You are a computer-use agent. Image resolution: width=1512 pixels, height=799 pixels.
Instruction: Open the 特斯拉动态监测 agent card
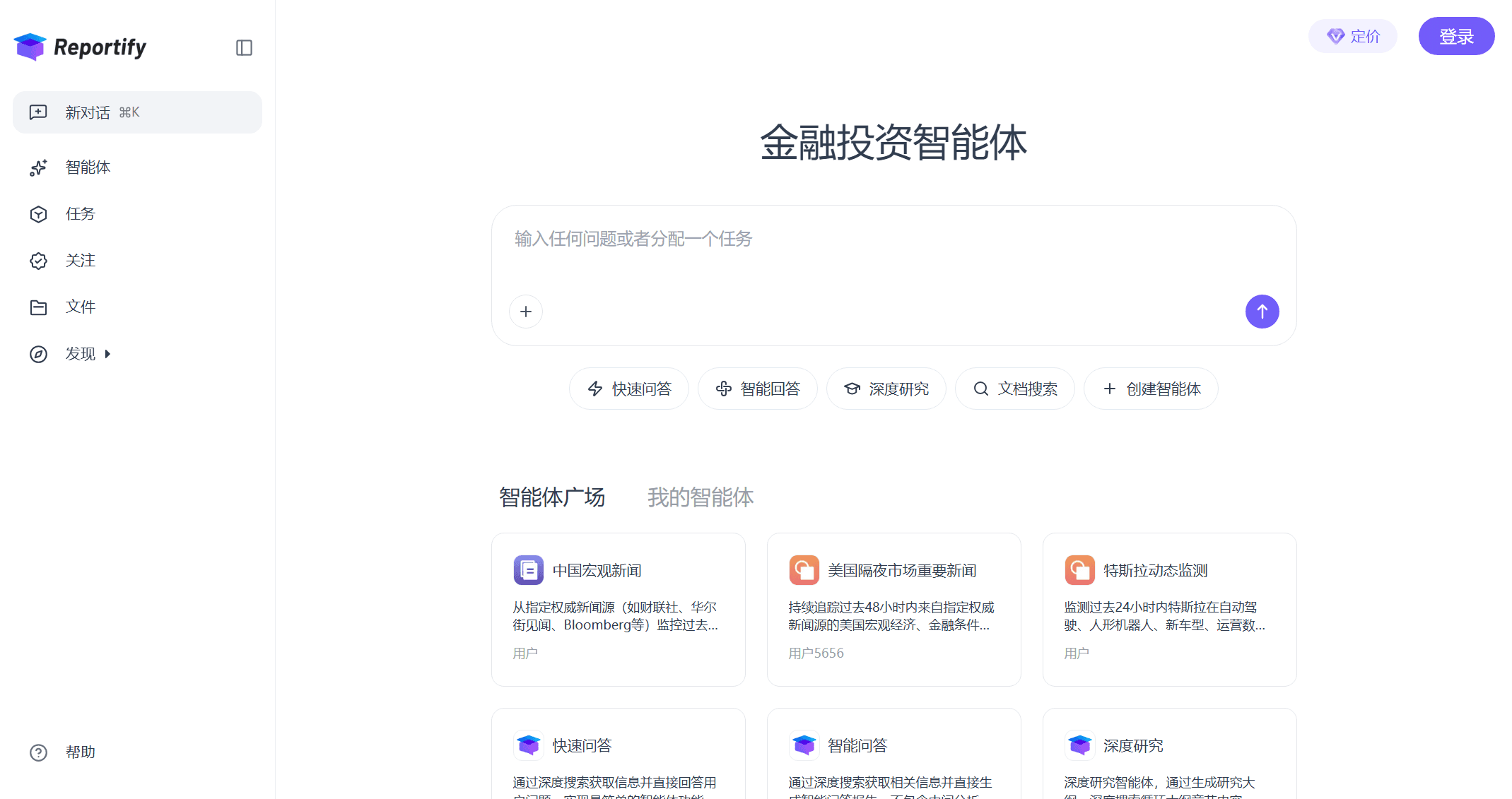coord(1169,610)
